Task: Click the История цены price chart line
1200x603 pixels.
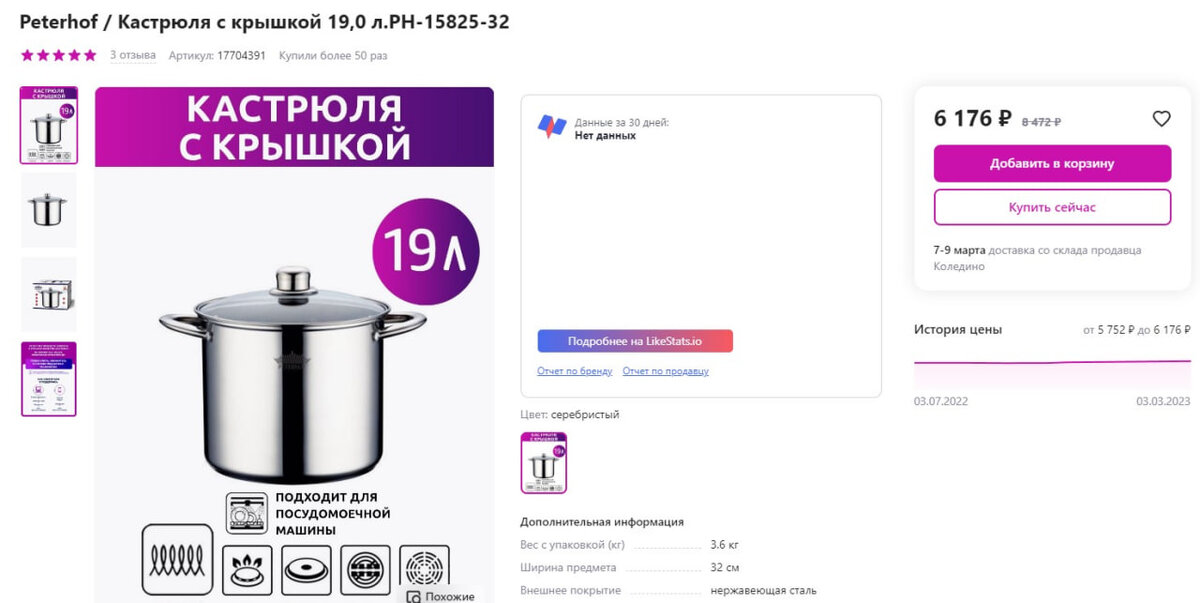Action: (x=1052, y=362)
